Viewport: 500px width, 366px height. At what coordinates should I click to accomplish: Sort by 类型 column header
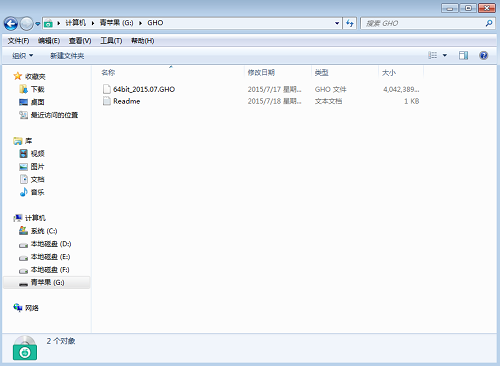[322, 72]
